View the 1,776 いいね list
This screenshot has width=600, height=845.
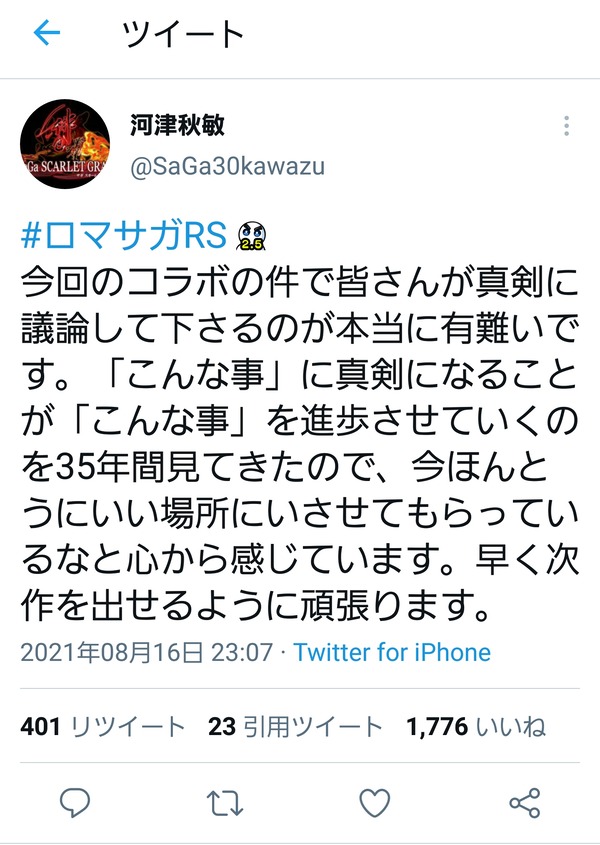[x=476, y=726]
